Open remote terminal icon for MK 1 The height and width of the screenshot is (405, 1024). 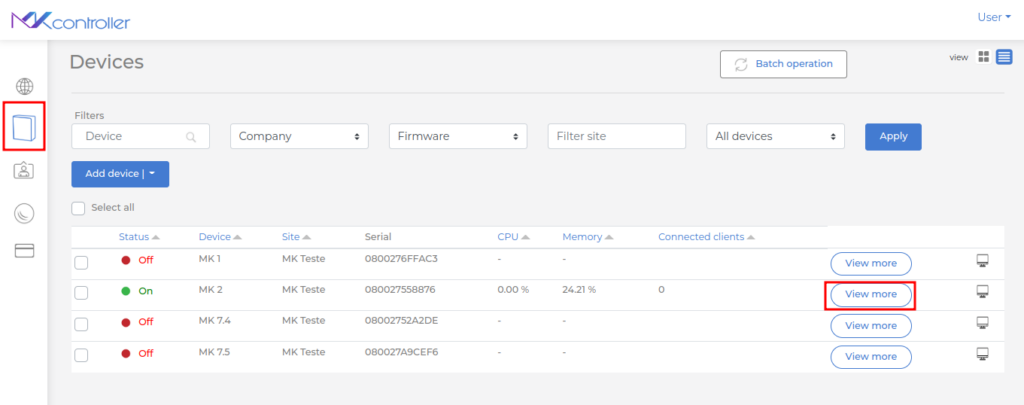coord(982,261)
